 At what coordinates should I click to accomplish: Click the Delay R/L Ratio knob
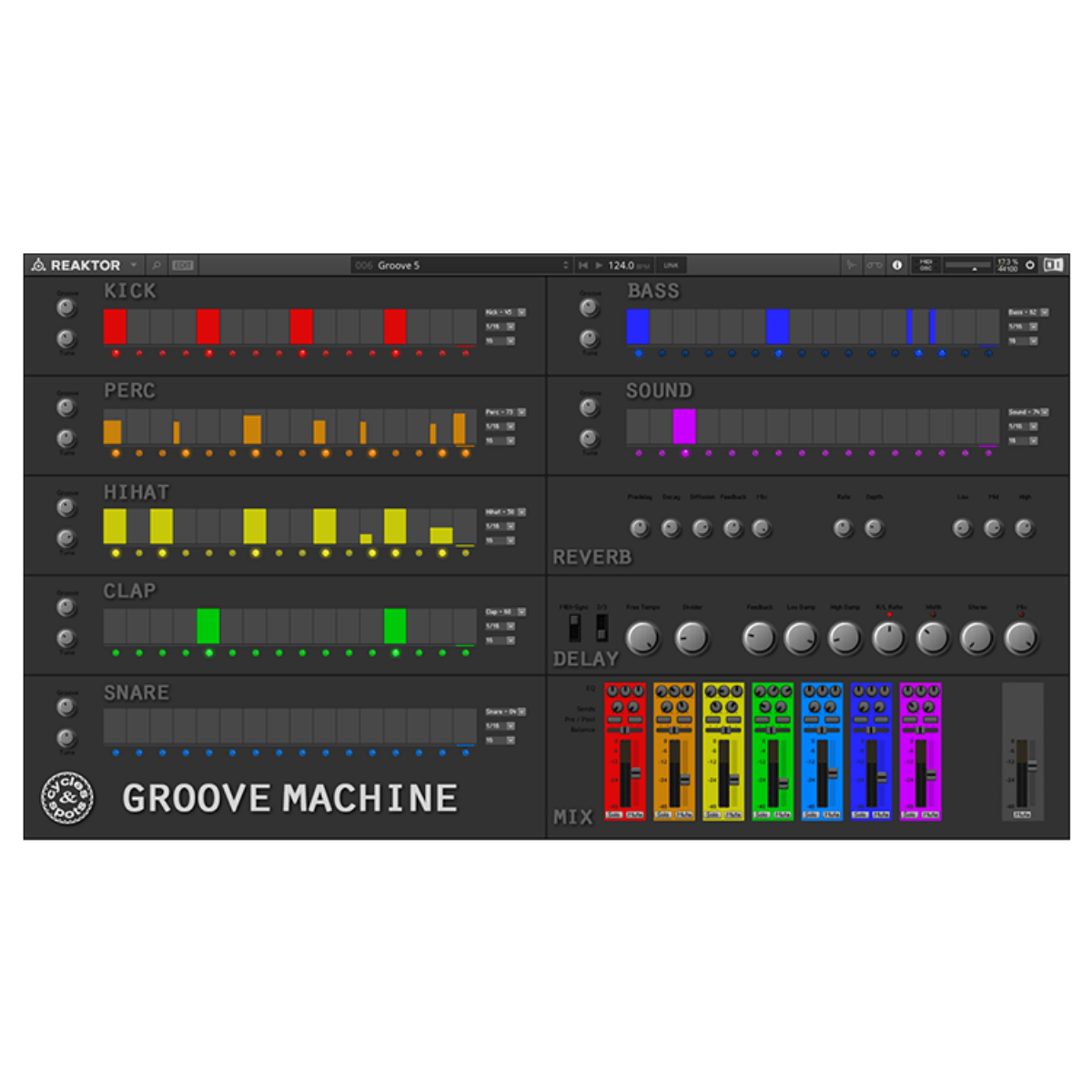(x=889, y=638)
